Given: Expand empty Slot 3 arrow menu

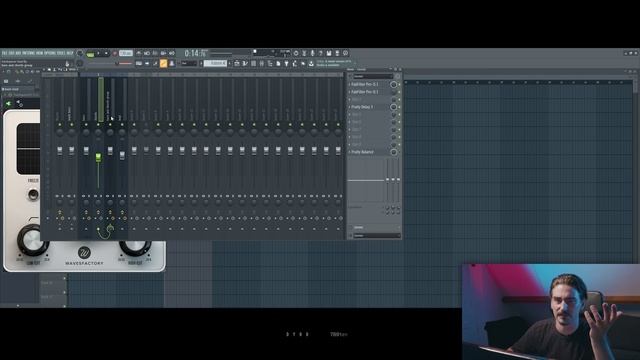Looking at the screenshot, I should click(x=349, y=100).
